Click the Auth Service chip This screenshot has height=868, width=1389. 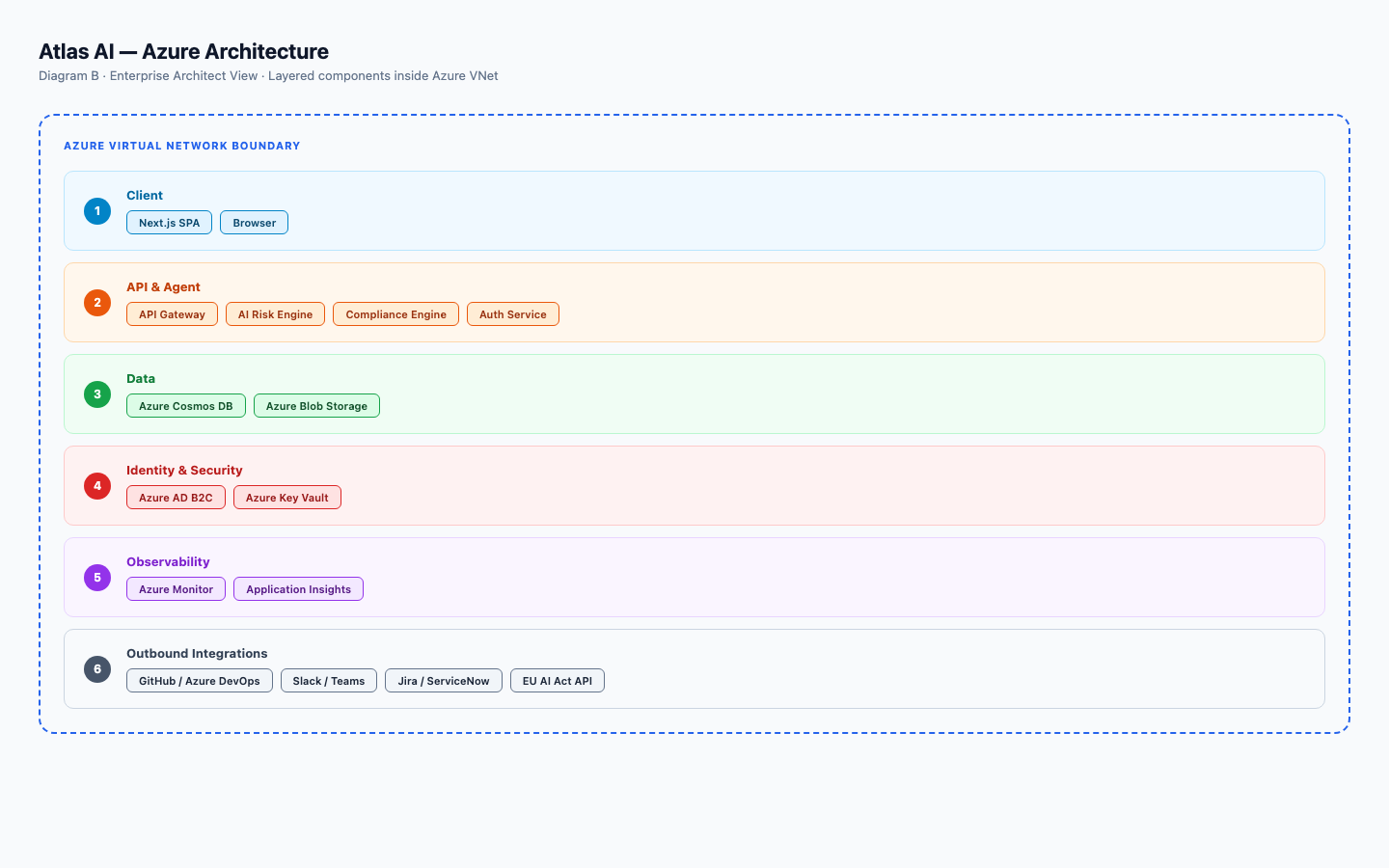click(x=513, y=314)
